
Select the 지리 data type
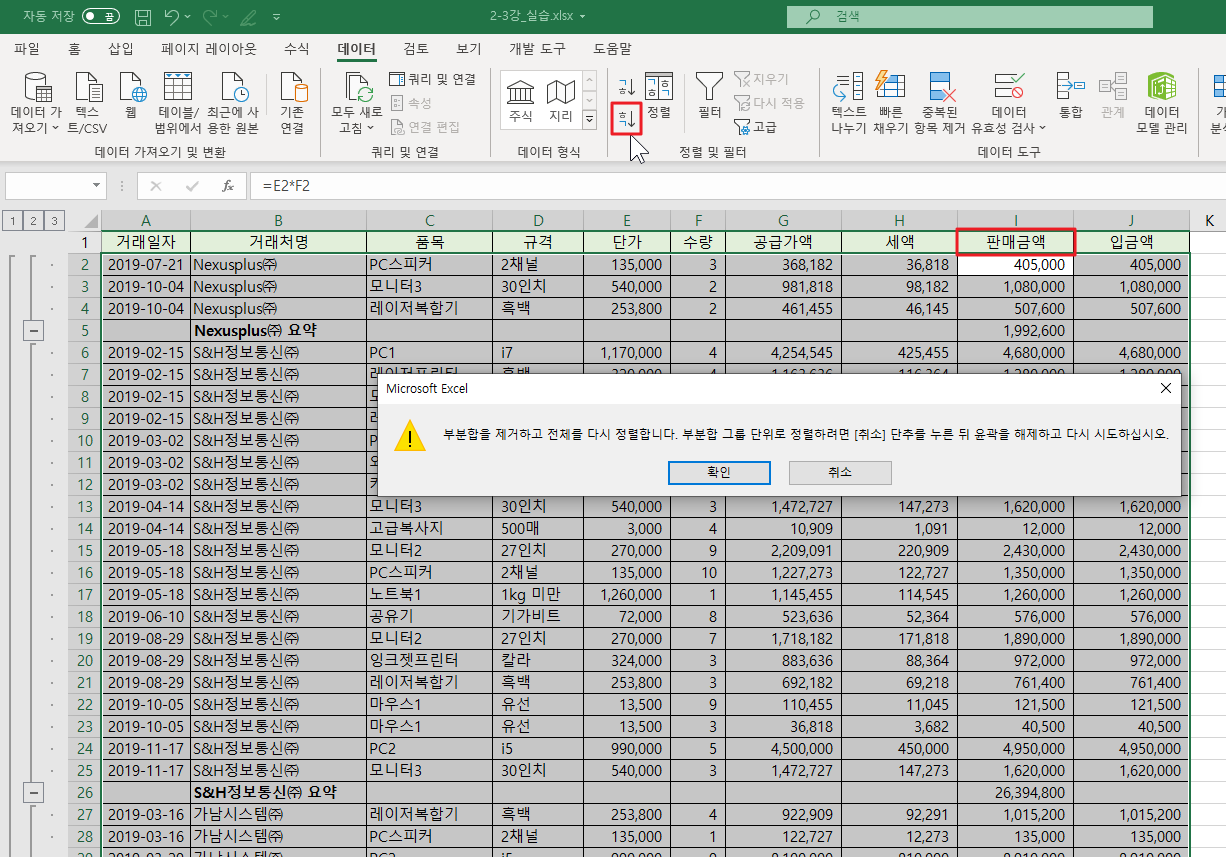(561, 102)
